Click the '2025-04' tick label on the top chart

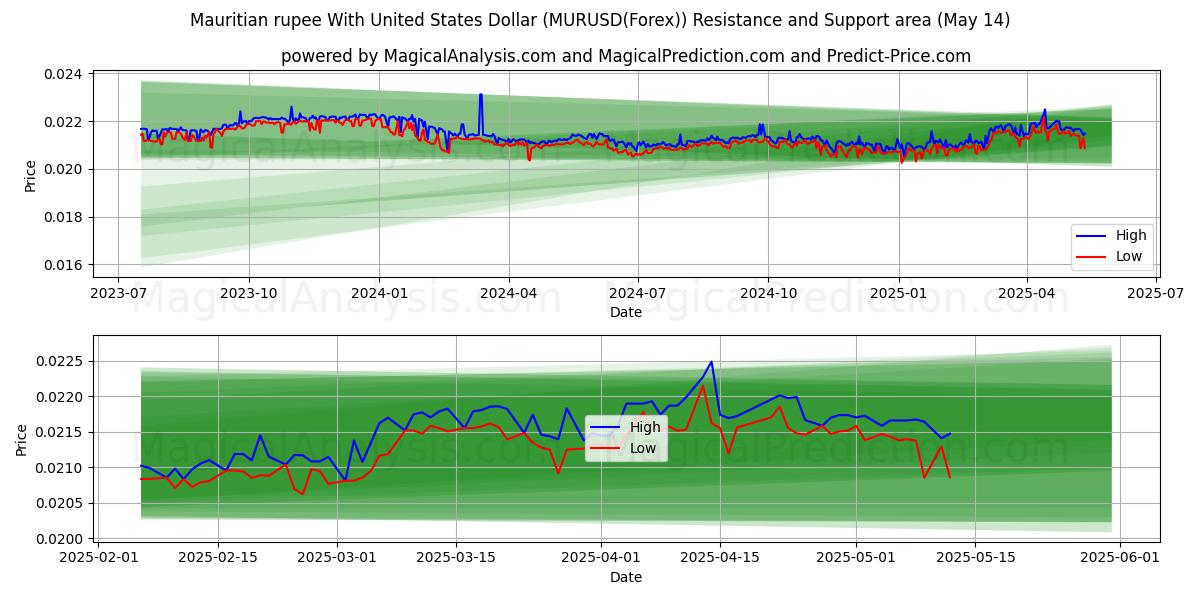[1027, 294]
